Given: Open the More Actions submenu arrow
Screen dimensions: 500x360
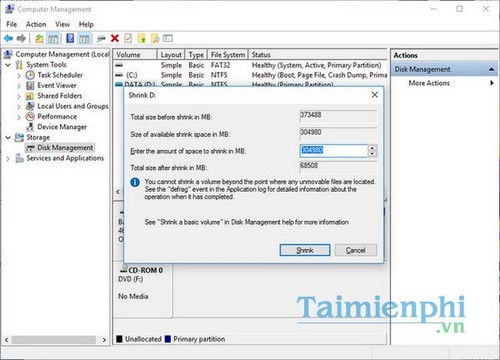Looking at the screenshot, I should pos(492,83).
